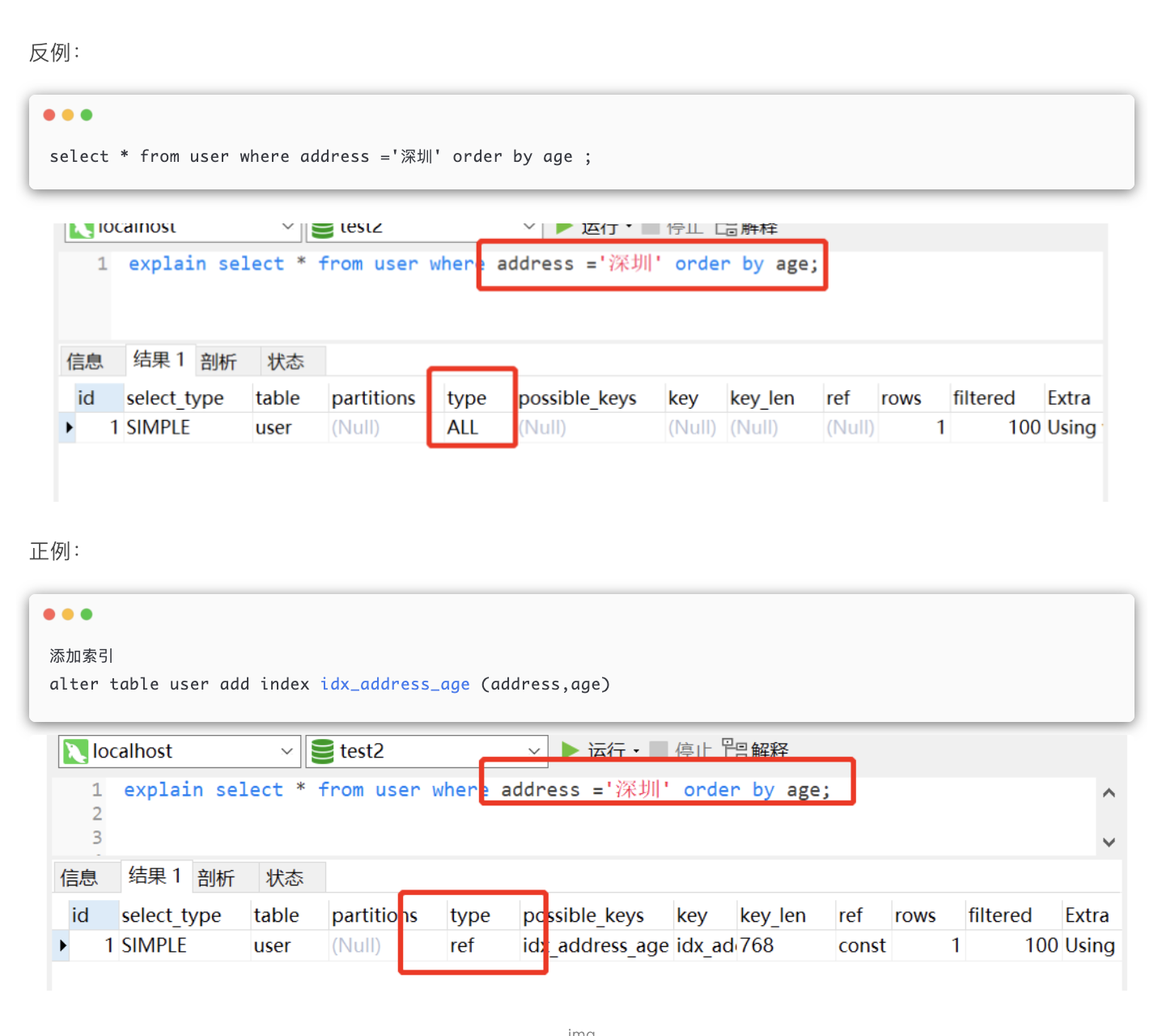
Task: Click the idx_address_age index name in alter statement
Action: pos(395,684)
